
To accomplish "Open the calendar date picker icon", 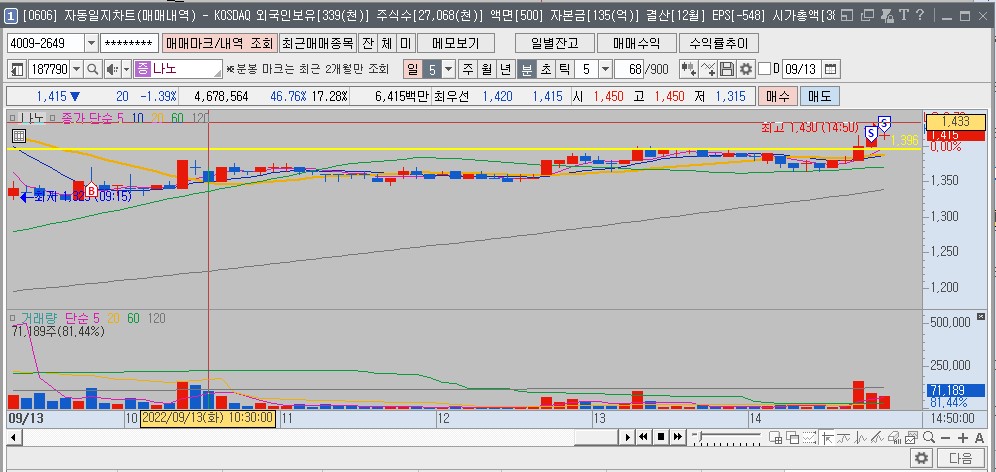I will (831, 69).
